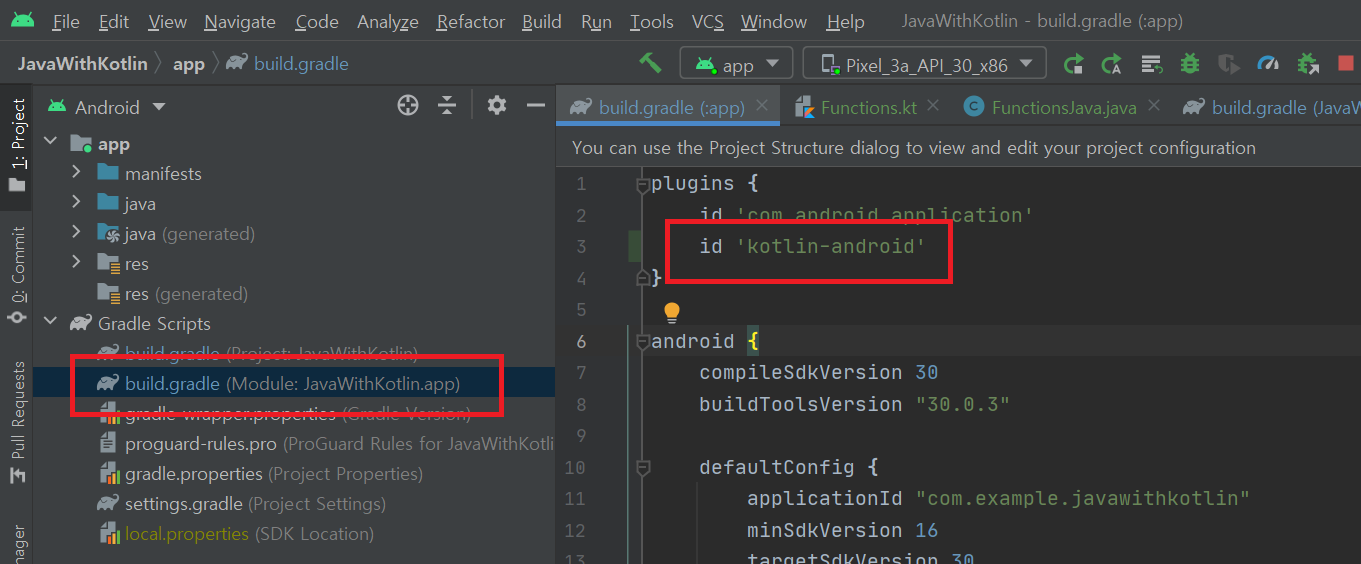Collapse the app module node
1361x564 pixels.
click(50, 143)
